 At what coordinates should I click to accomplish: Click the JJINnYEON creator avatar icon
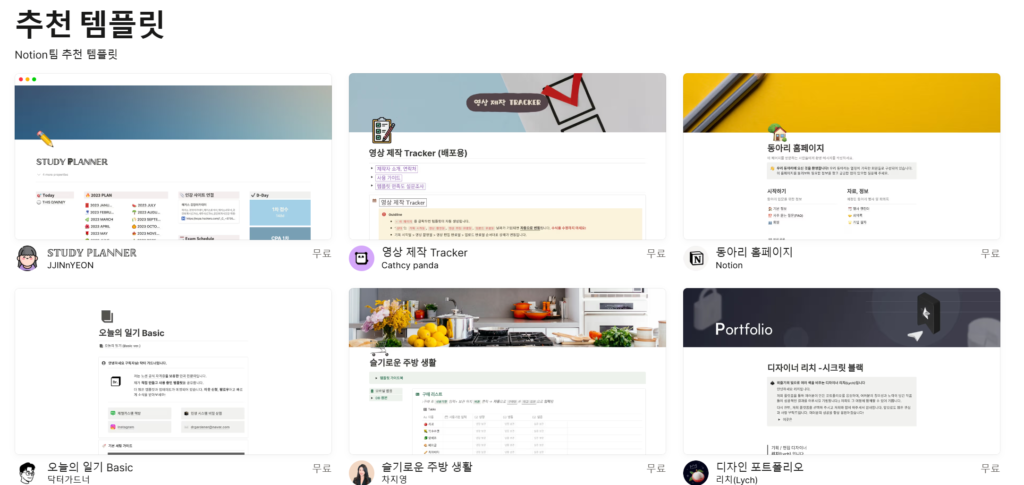[27, 258]
